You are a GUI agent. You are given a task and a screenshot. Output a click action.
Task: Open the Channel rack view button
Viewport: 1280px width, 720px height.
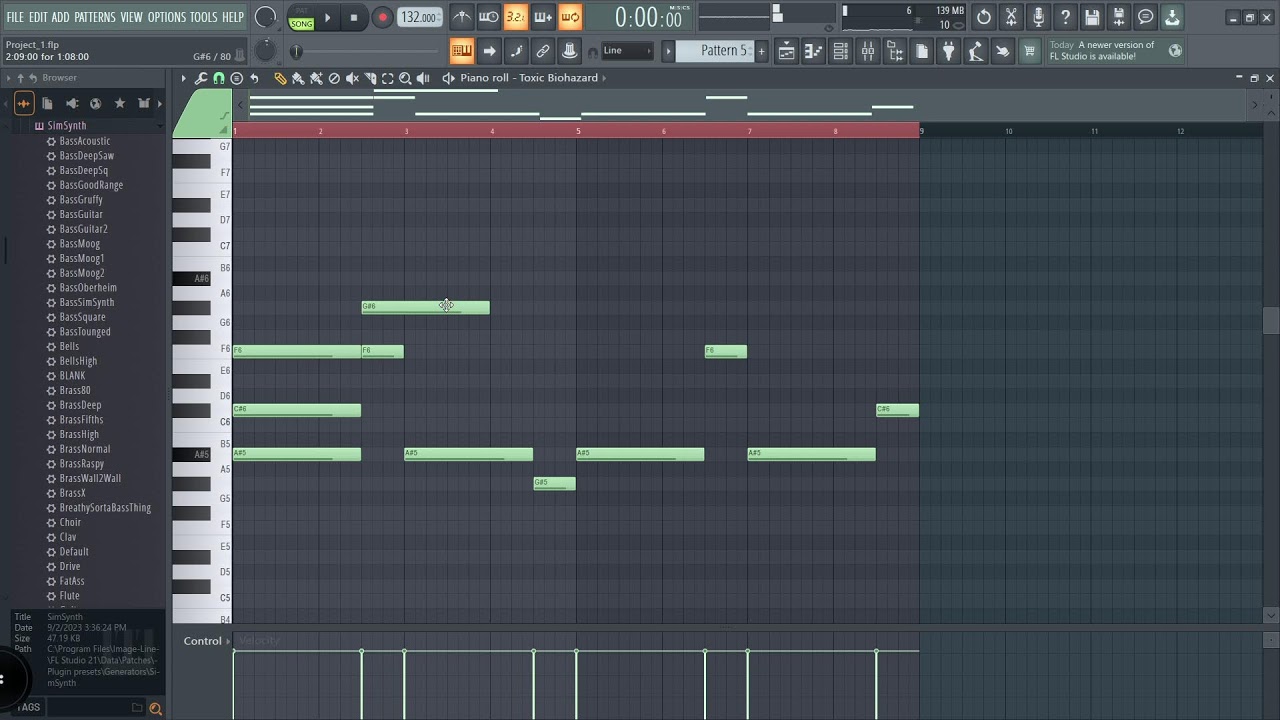pyautogui.click(x=841, y=51)
